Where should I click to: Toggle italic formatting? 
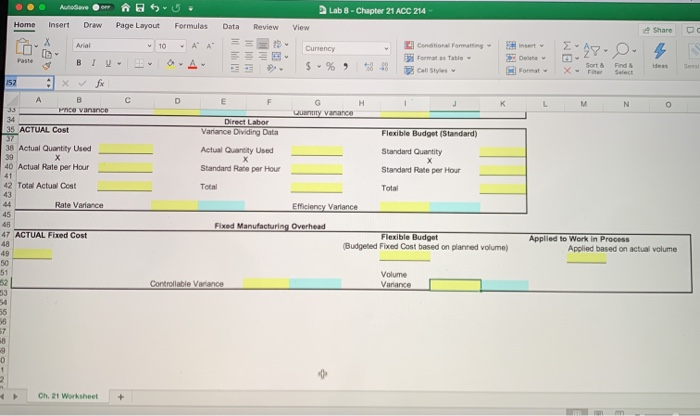pyautogui.click(x=93, y=63)
